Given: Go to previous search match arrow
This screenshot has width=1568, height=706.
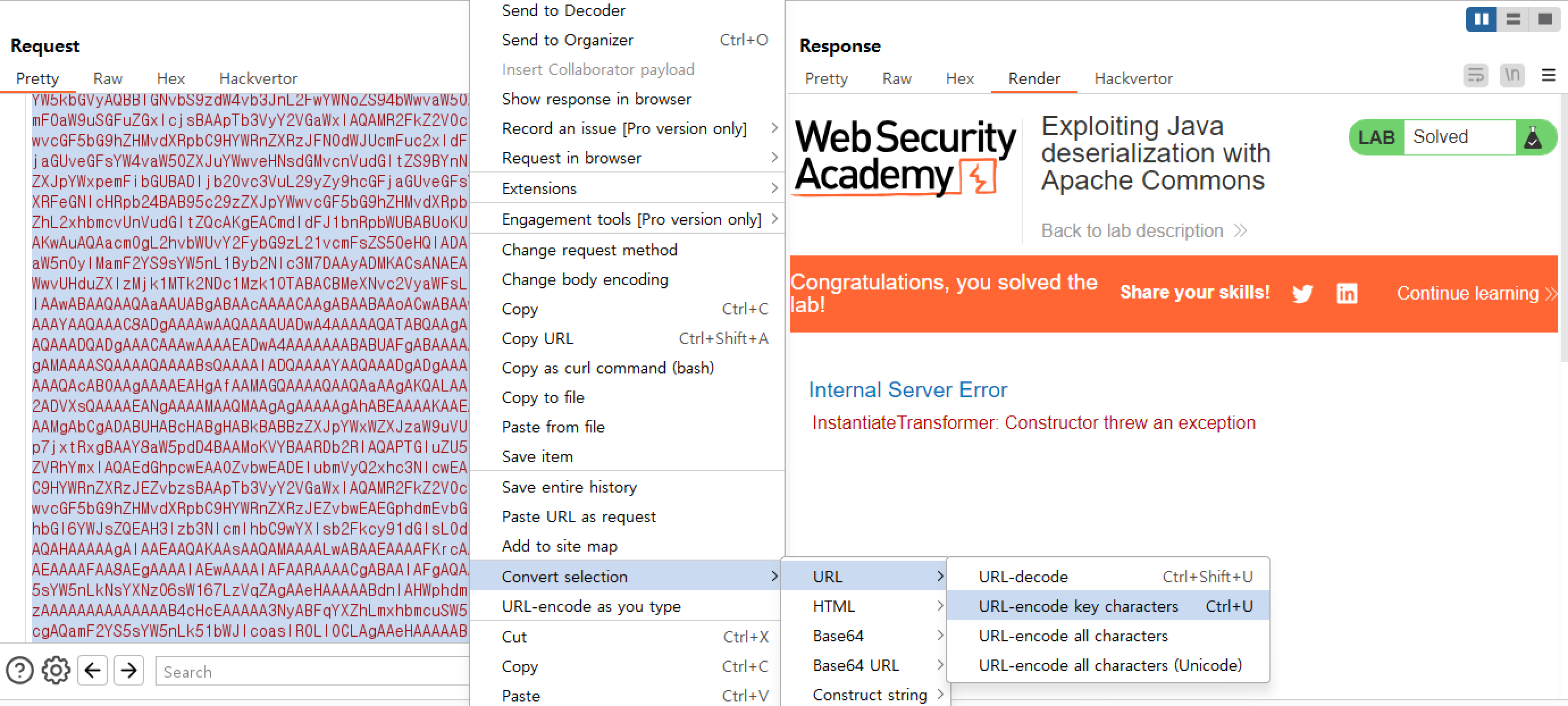Looking at the screenshot, I should pos(93,671).
